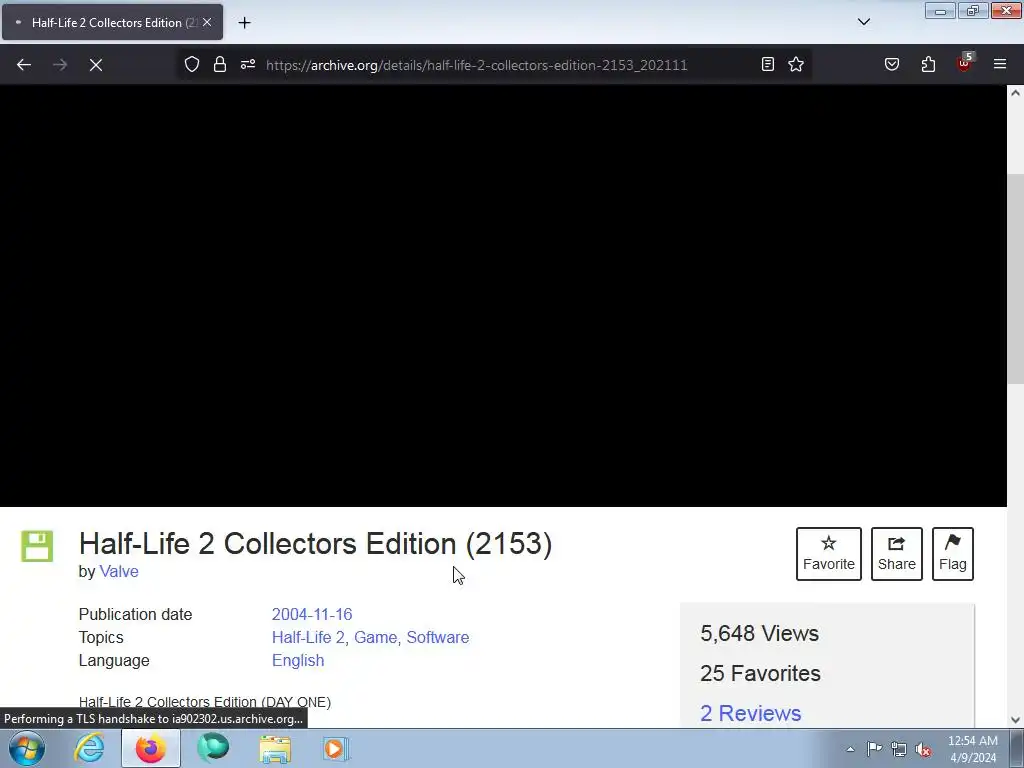Share this archive item
The width and height of the screenshot is (1024, 768).
(x=897, y=554)
